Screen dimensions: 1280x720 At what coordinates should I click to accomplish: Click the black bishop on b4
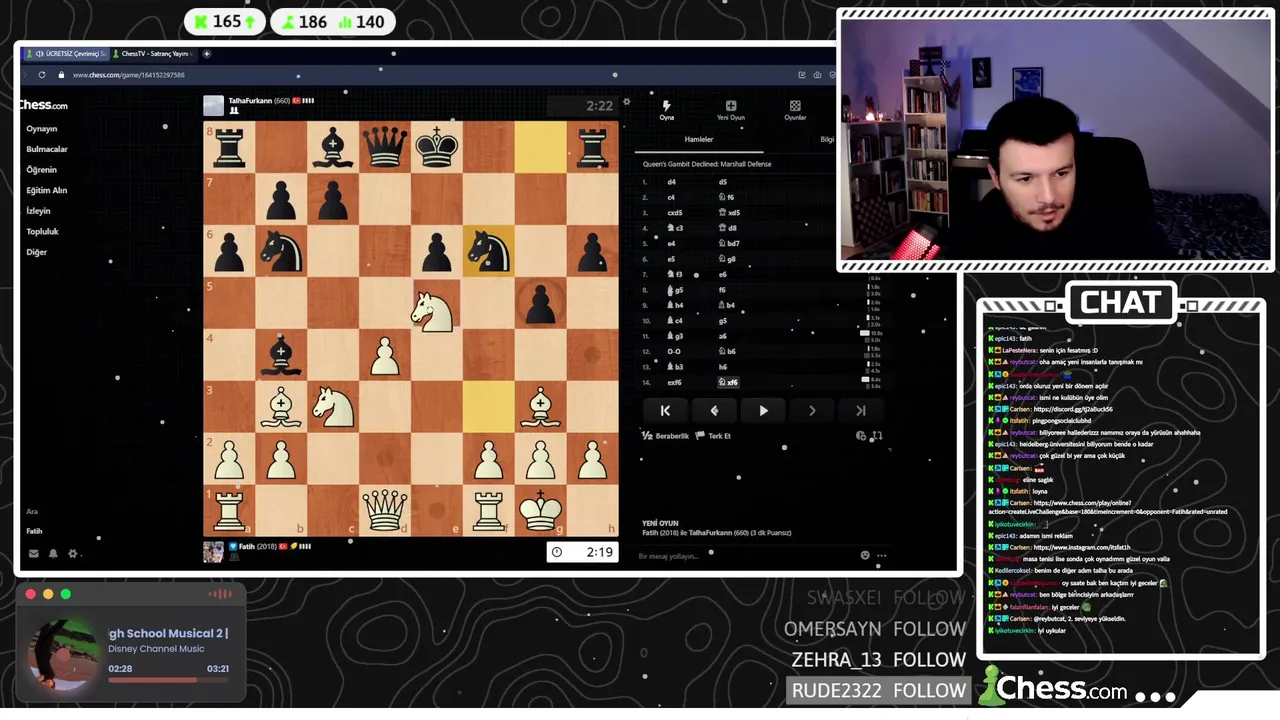tap(280, 355)
